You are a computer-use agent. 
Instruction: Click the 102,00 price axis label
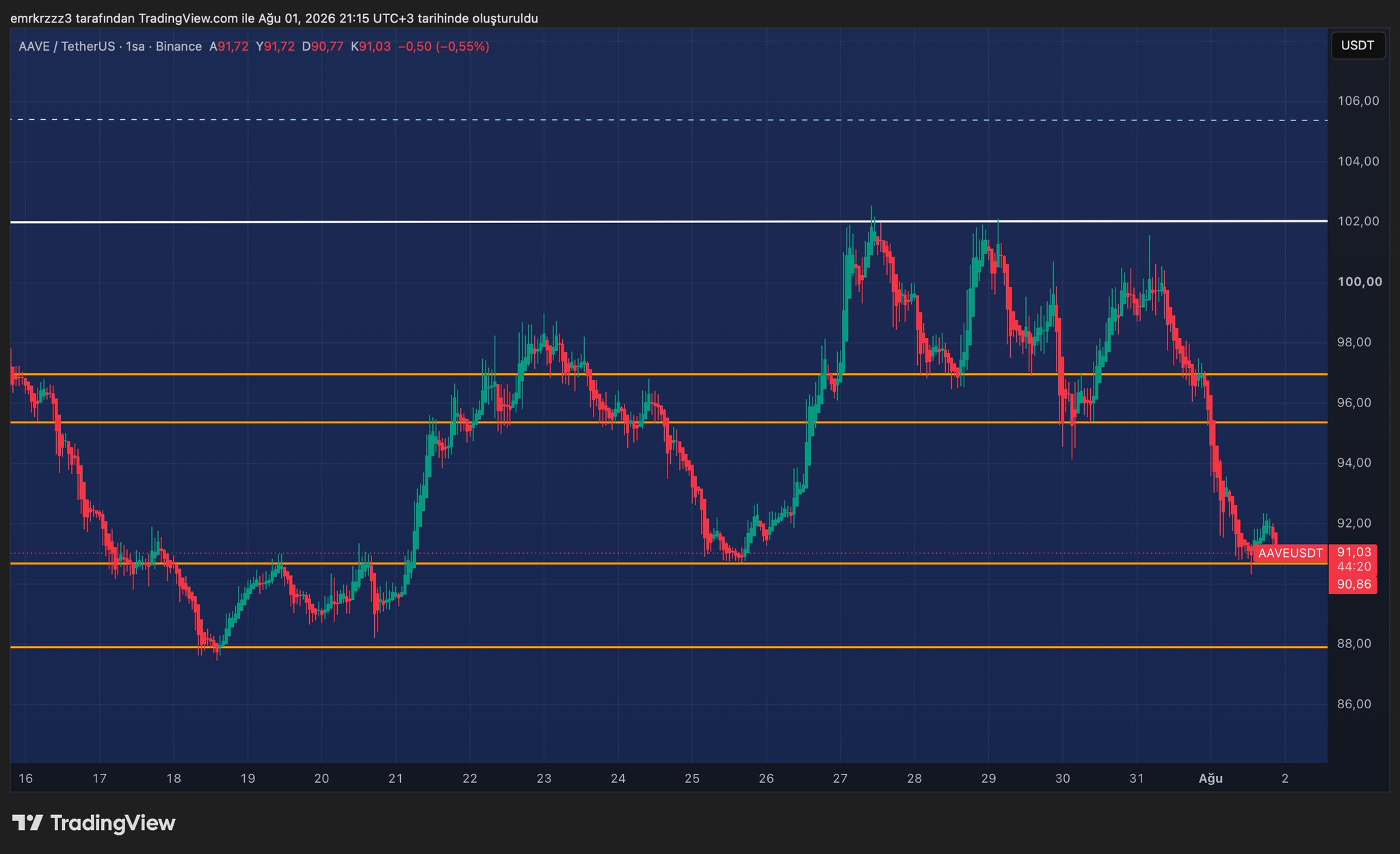click(x=1358, y=221)
